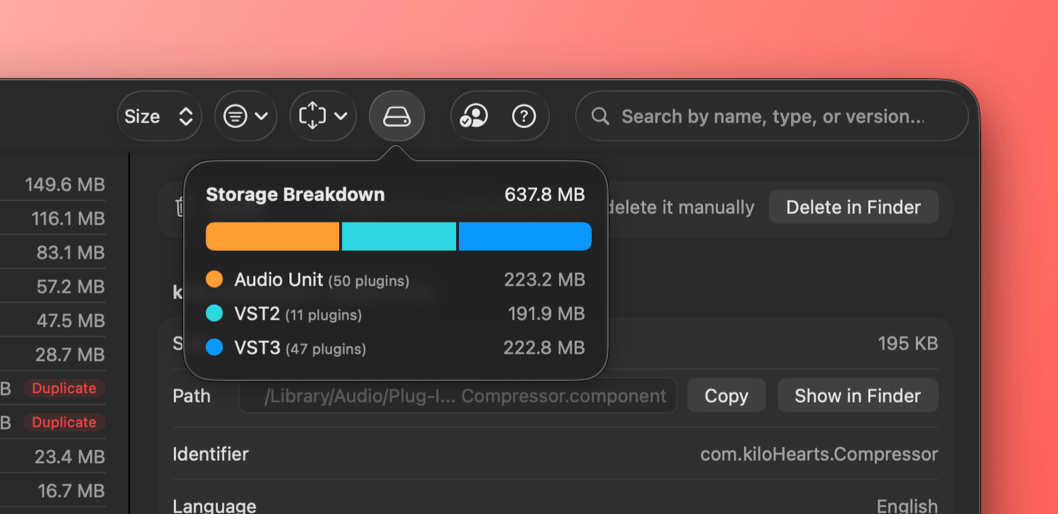Screen dimensions: 1058x514
Task: Click the cyan storage bar segment
Action: 398,236
